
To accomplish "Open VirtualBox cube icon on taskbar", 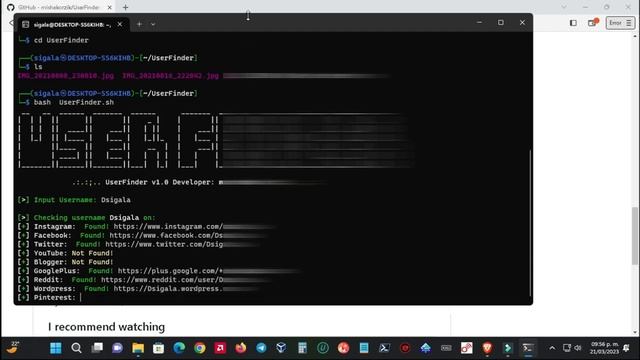I will (x=282, y=348).
